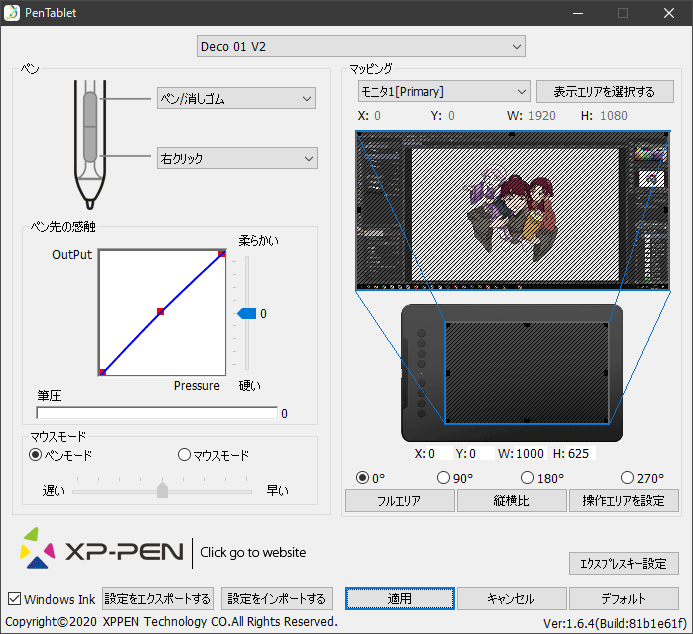Image resolution: width=693 pixels, height=634 pixels.
Task: Click the フルエリア button
Action: pos(400,501)
